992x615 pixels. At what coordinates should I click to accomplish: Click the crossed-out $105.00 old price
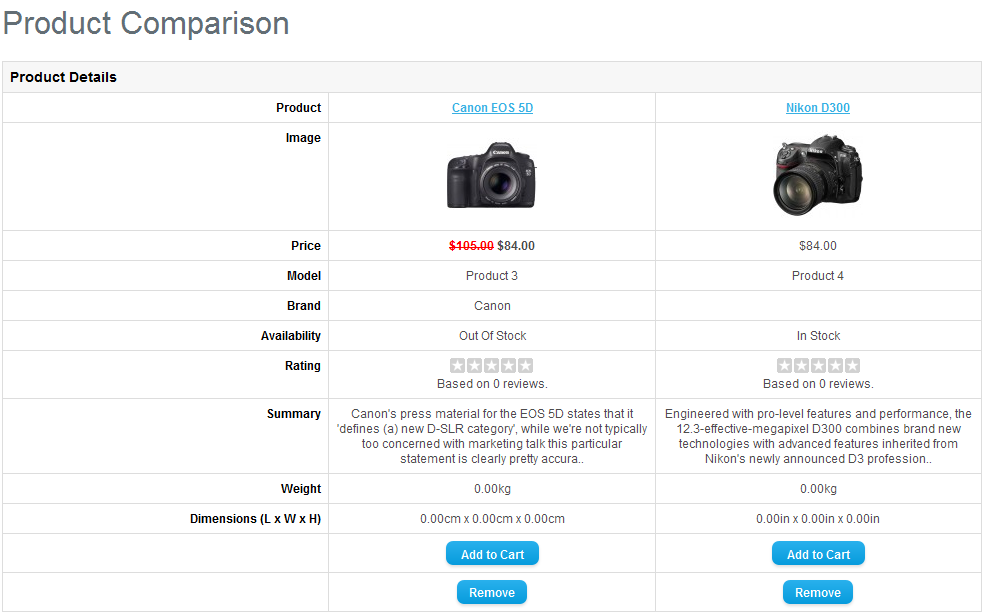[471, 246]
